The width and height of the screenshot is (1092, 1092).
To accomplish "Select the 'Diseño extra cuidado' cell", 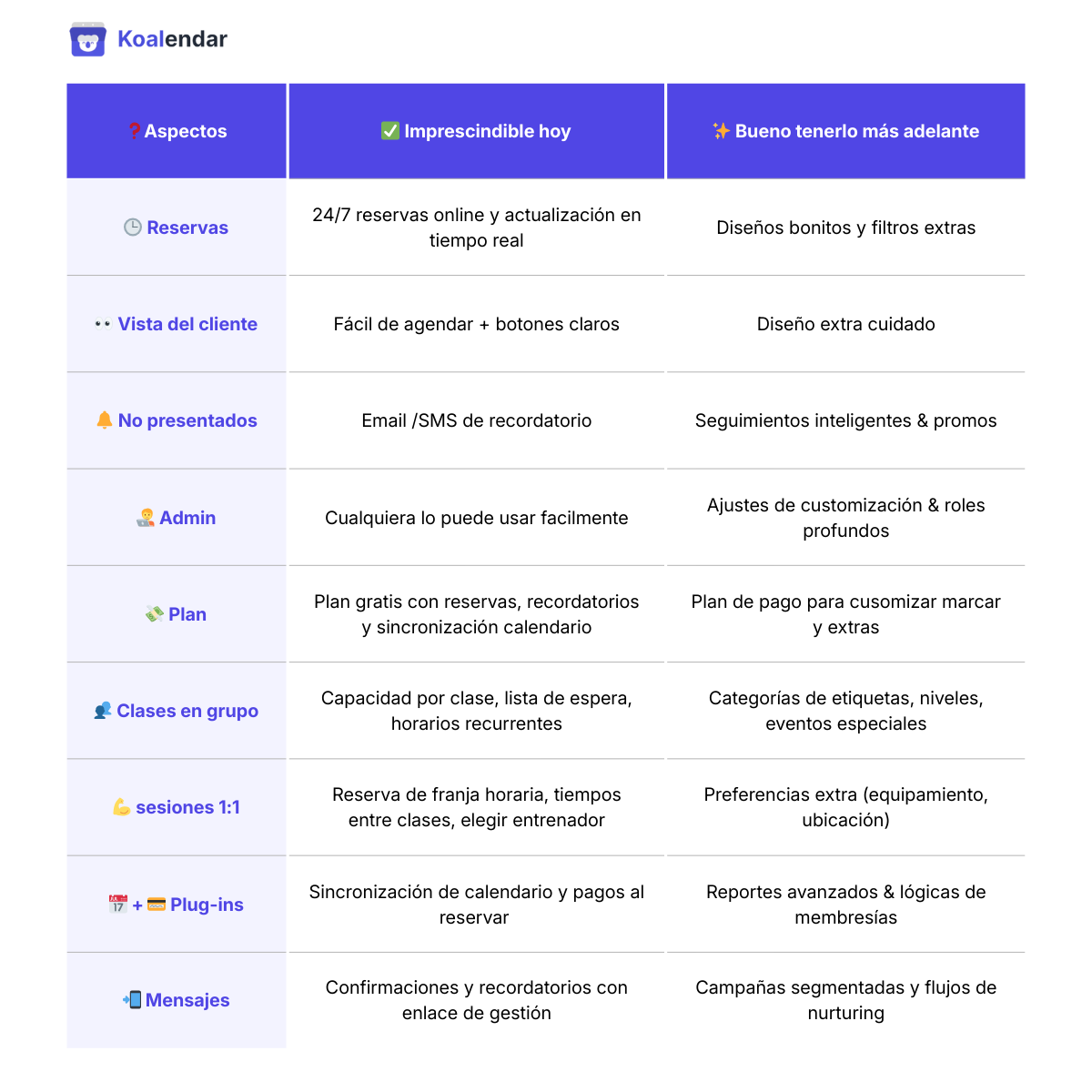I will click(845, 324).
